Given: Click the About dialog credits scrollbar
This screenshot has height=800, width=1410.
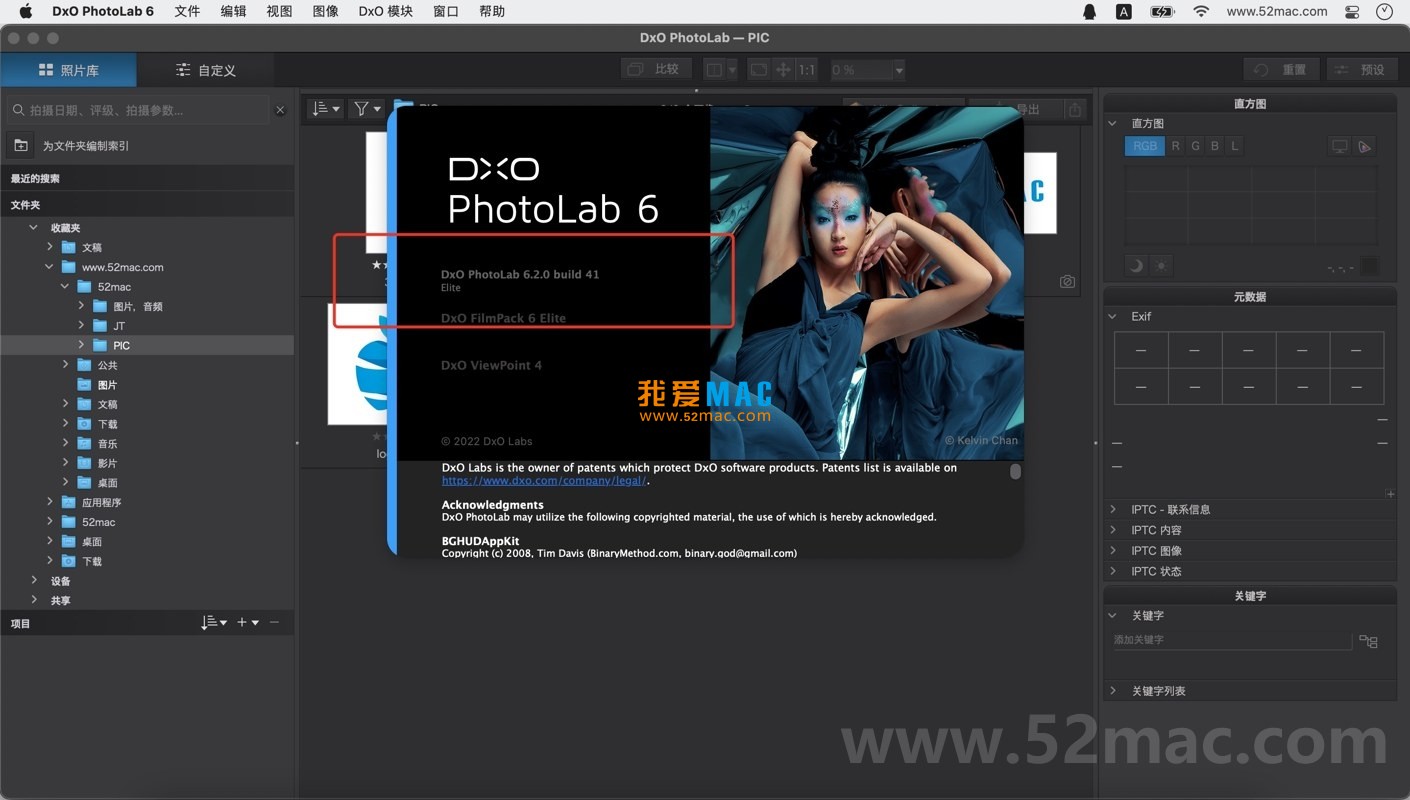Looking at the screenshot, I should pyautogui.click(x=1015, y=471).
